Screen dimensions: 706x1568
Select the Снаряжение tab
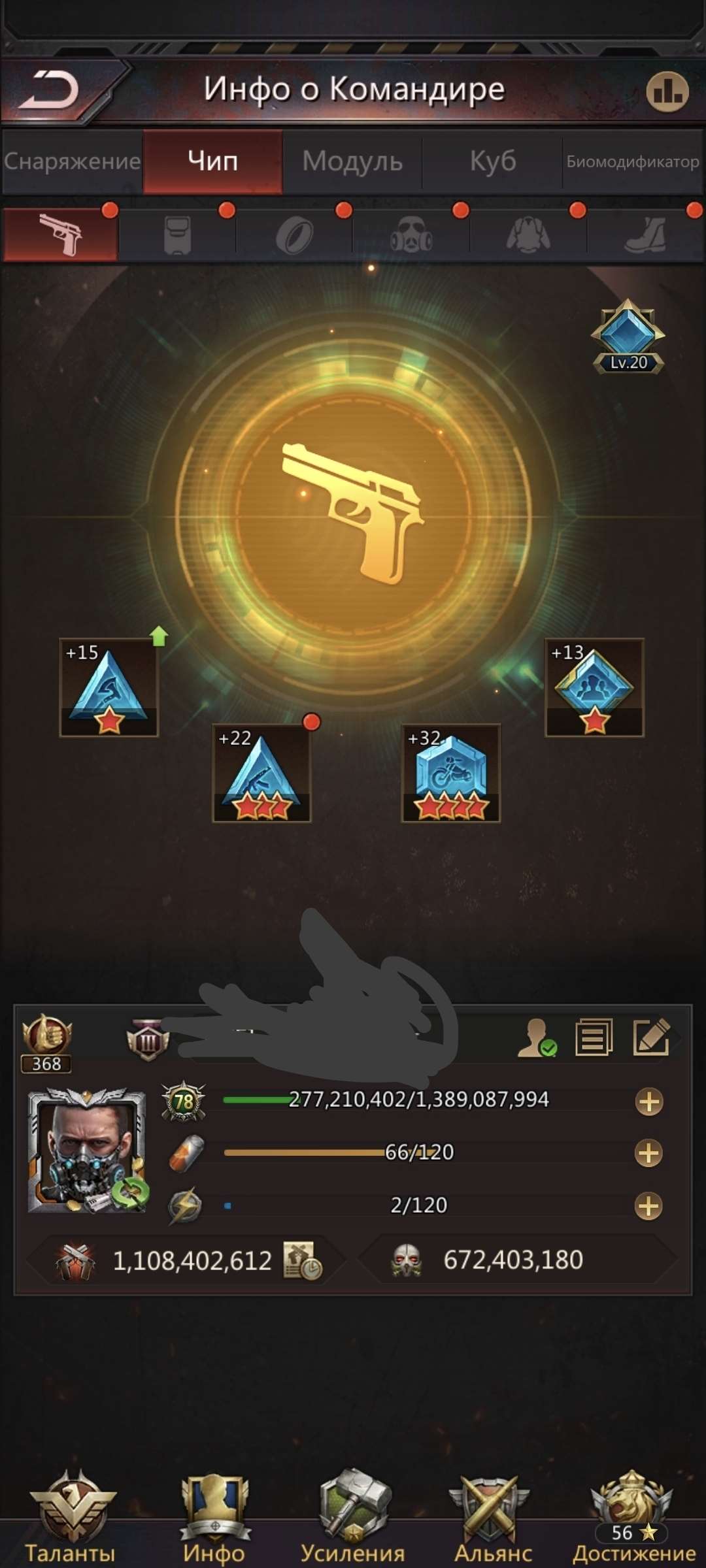(72, 161)
